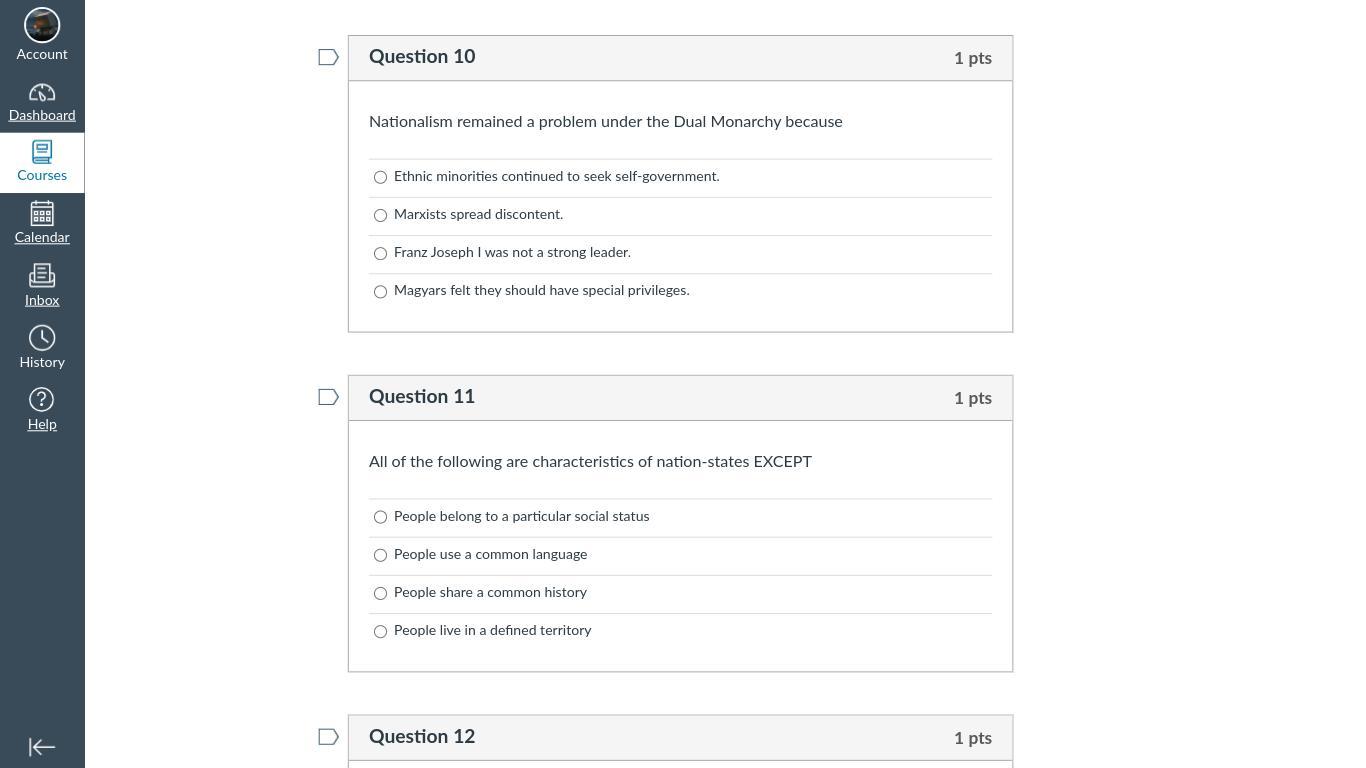Screen dimensions: 1366x768
Task: Go to the Dashboard icon
Action: pyautogui.click(x=42, y=93)
